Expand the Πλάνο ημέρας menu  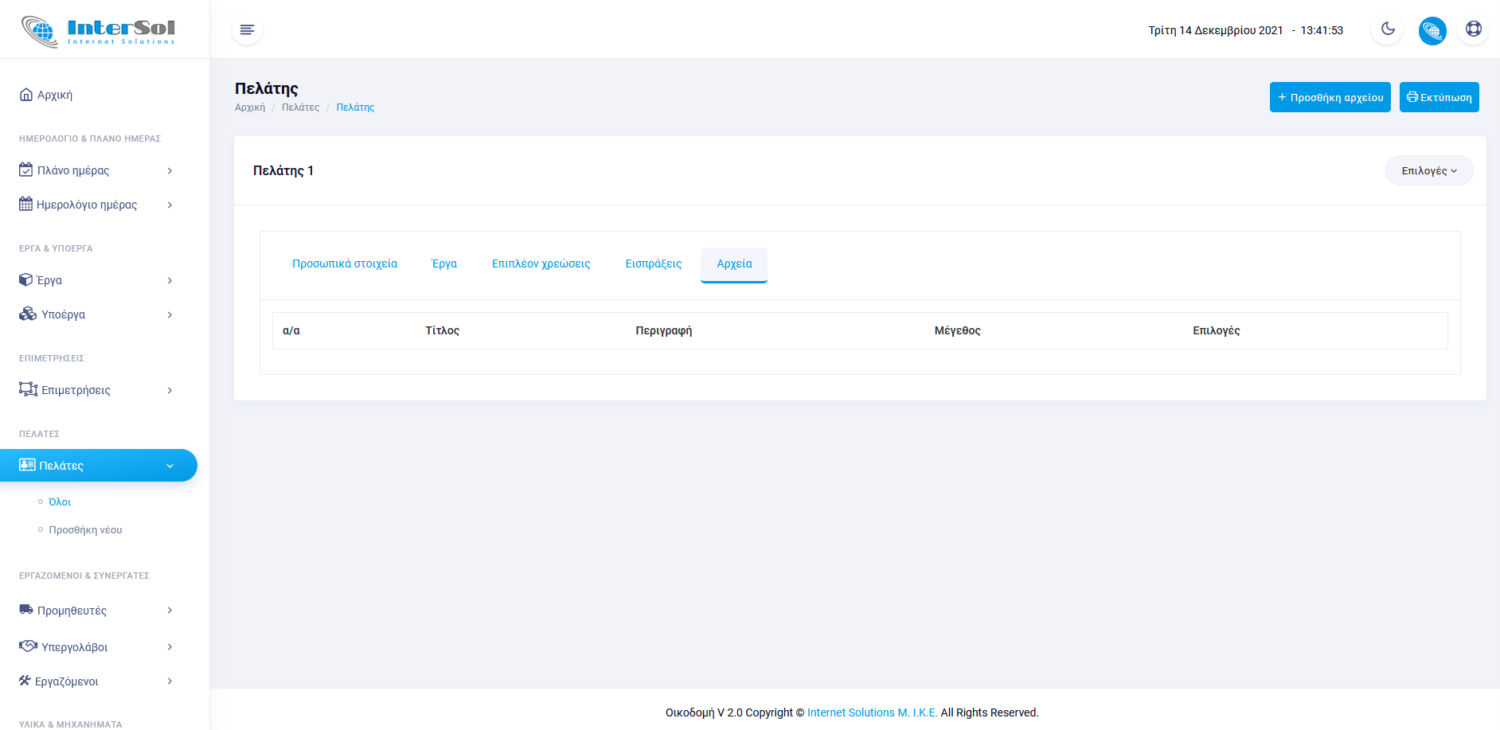[97, 170]
